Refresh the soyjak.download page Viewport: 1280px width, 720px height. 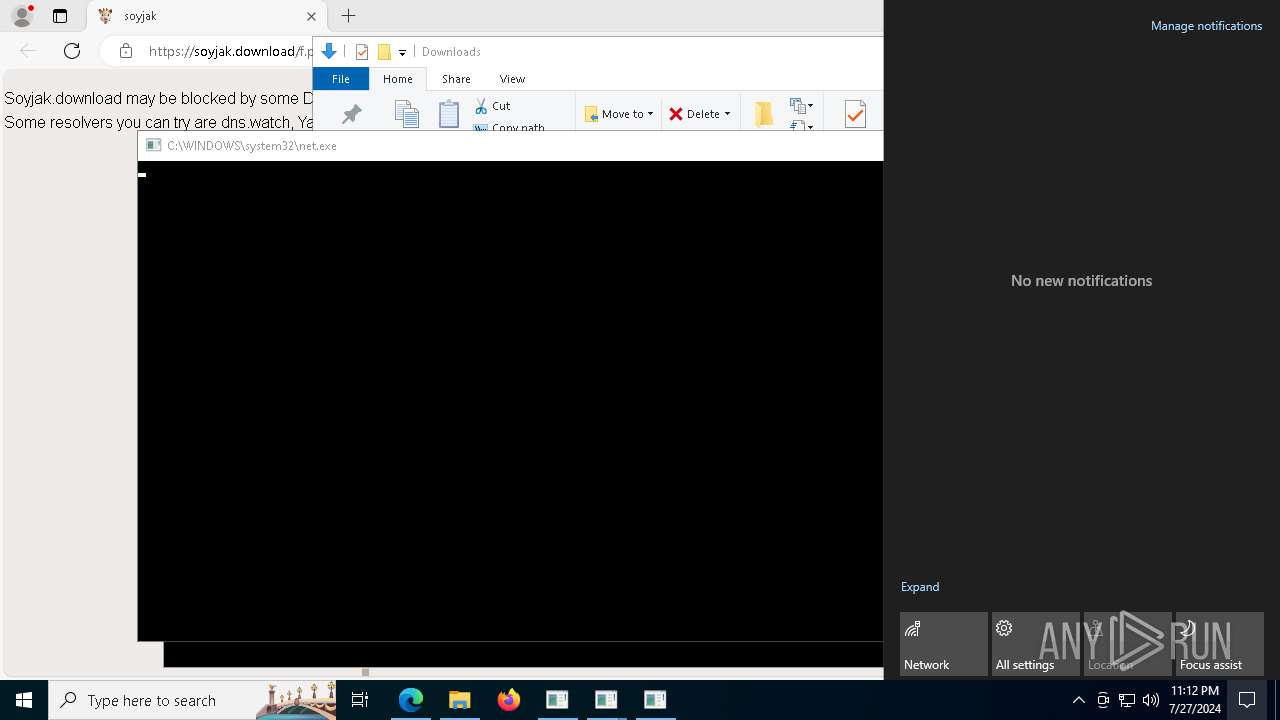click(x=72, y=51)
